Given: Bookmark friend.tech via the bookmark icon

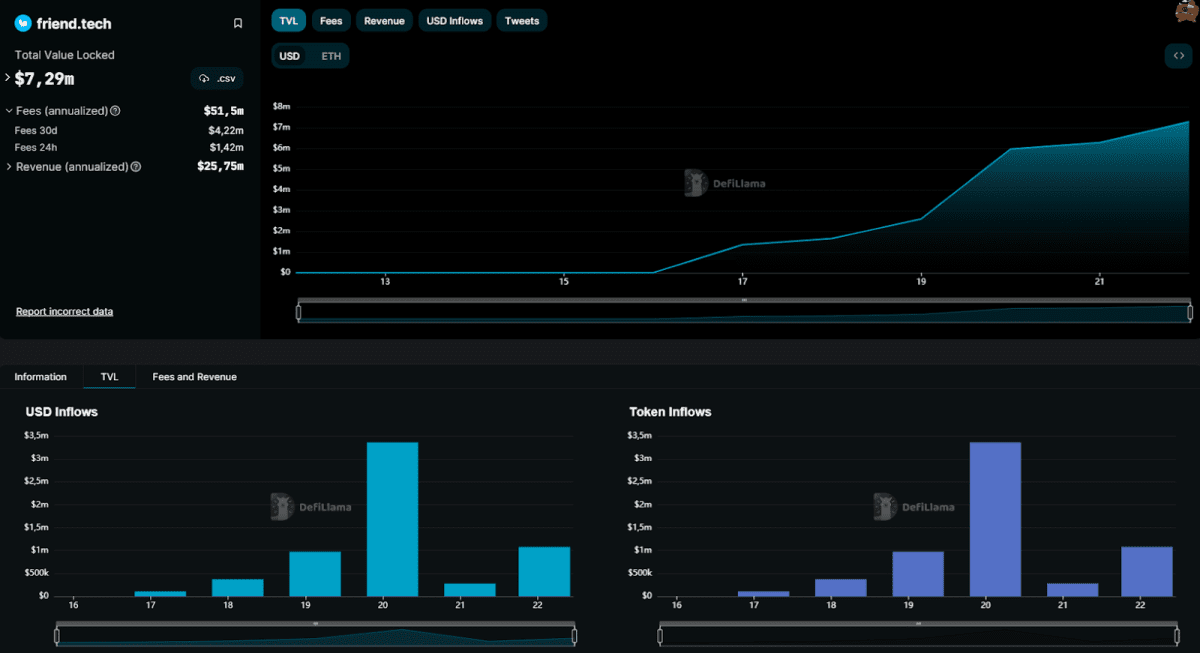Looking at the screenshot, I should tap(237, 22).
